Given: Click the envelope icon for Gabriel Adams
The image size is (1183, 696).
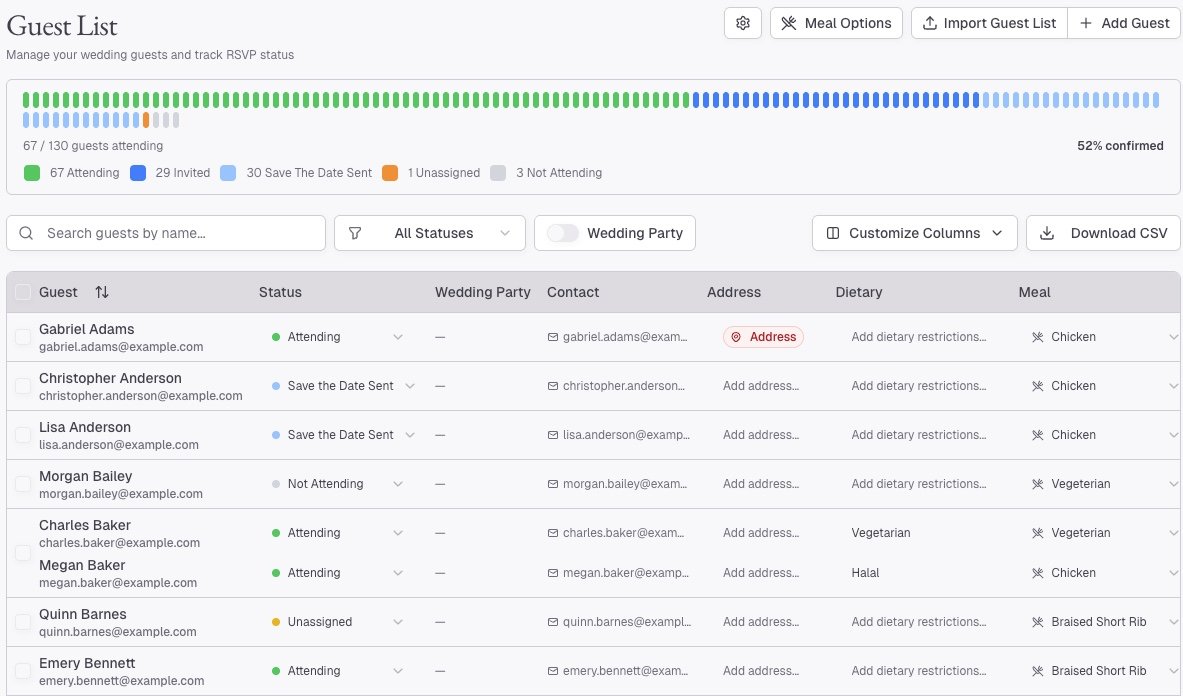Looking at the screenshot, I should (553, 337).
